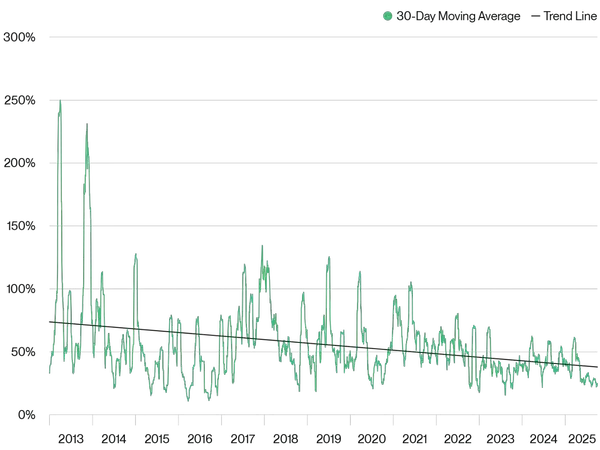Select the first data point of the green line
The image size is (600, 450).
(x=50, y=372)
